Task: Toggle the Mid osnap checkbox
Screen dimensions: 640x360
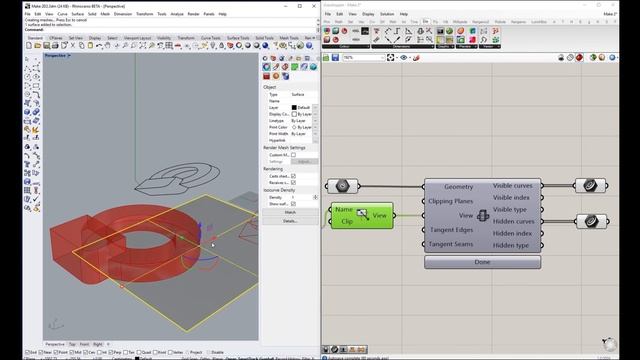Action: click(x=71, y=352)
